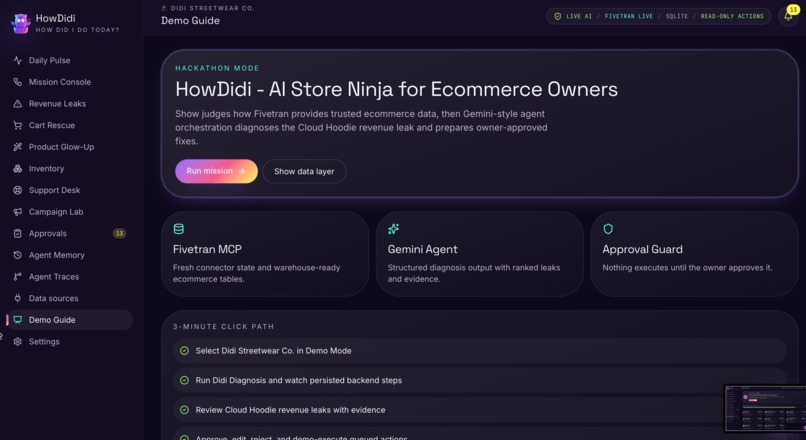Click Show data layer button
The height and width of the screenshot is (440, 806).
click(304, 171)
